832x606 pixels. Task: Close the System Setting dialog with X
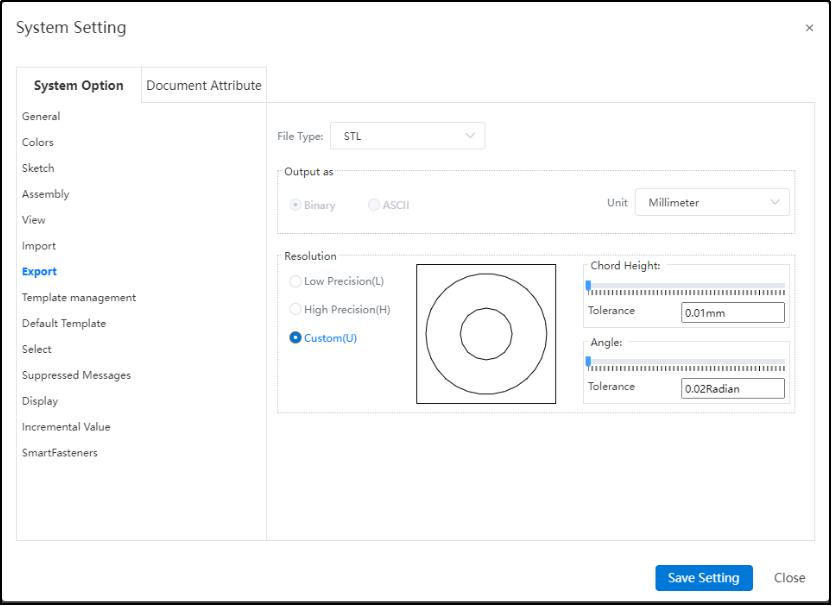(x=809, y=28)
